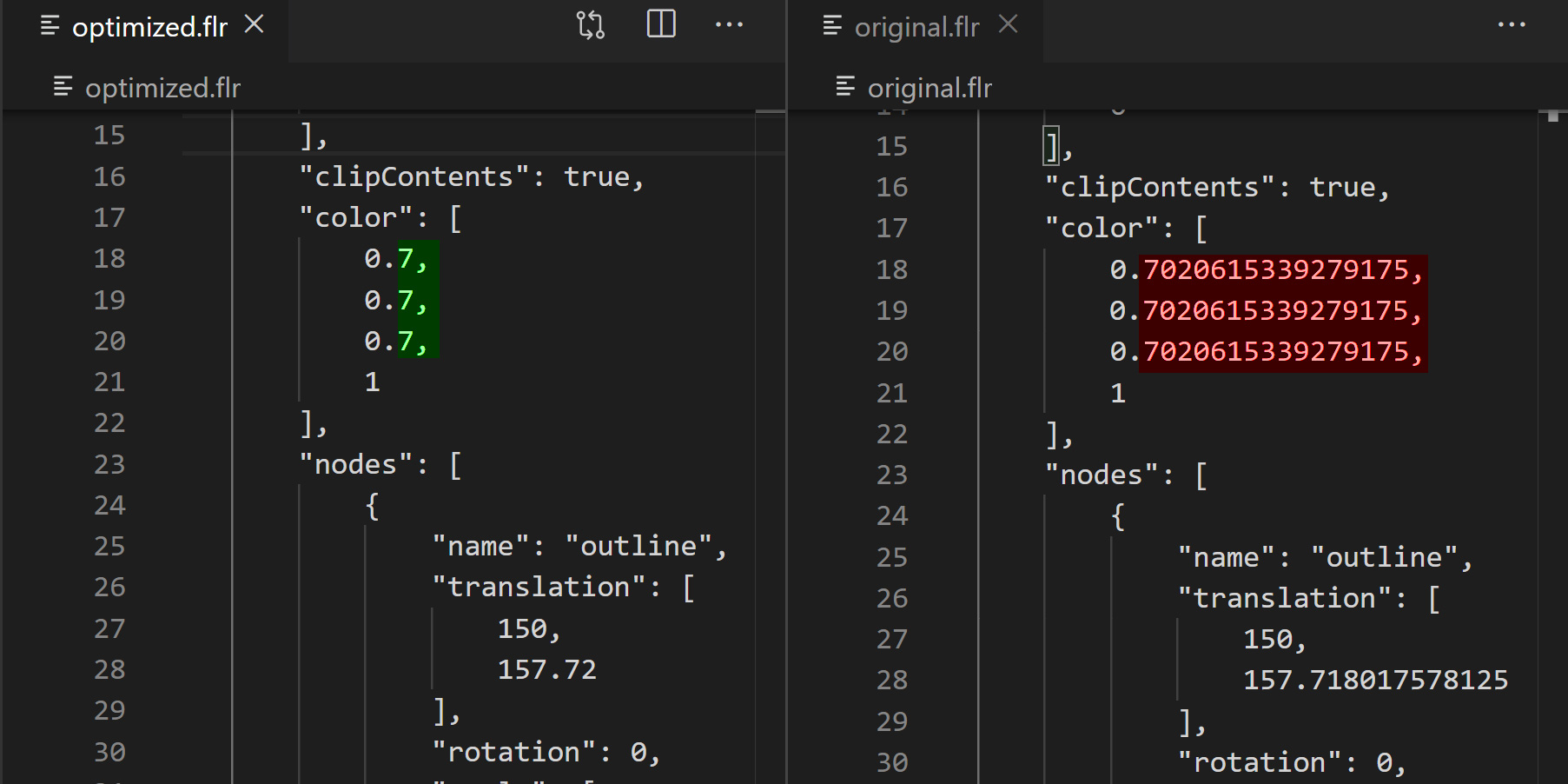Click third 0.7 value on line 20
1568x784 pixels.
395,341
